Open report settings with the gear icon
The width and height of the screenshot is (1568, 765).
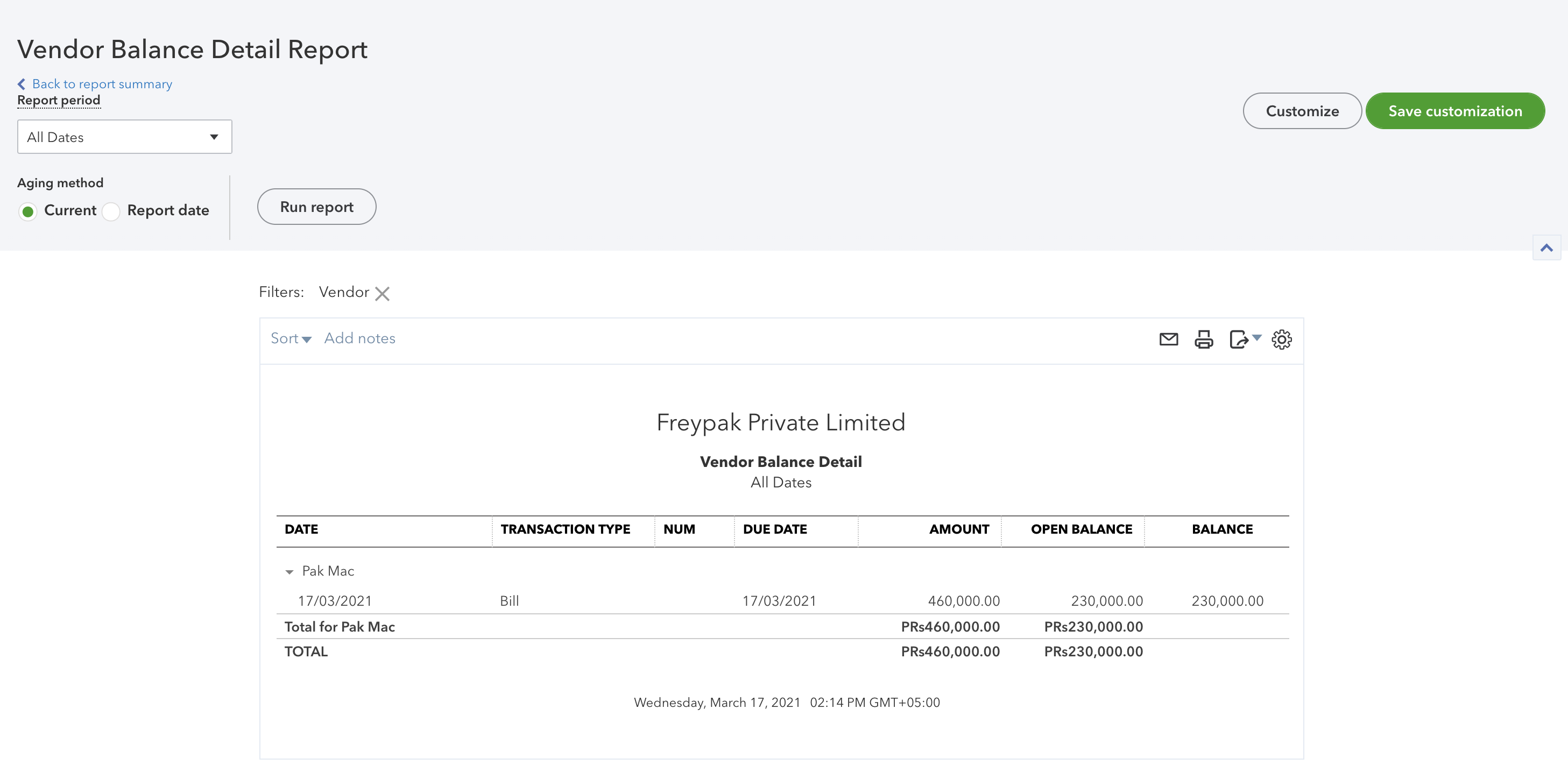[x=1282, y=339]
